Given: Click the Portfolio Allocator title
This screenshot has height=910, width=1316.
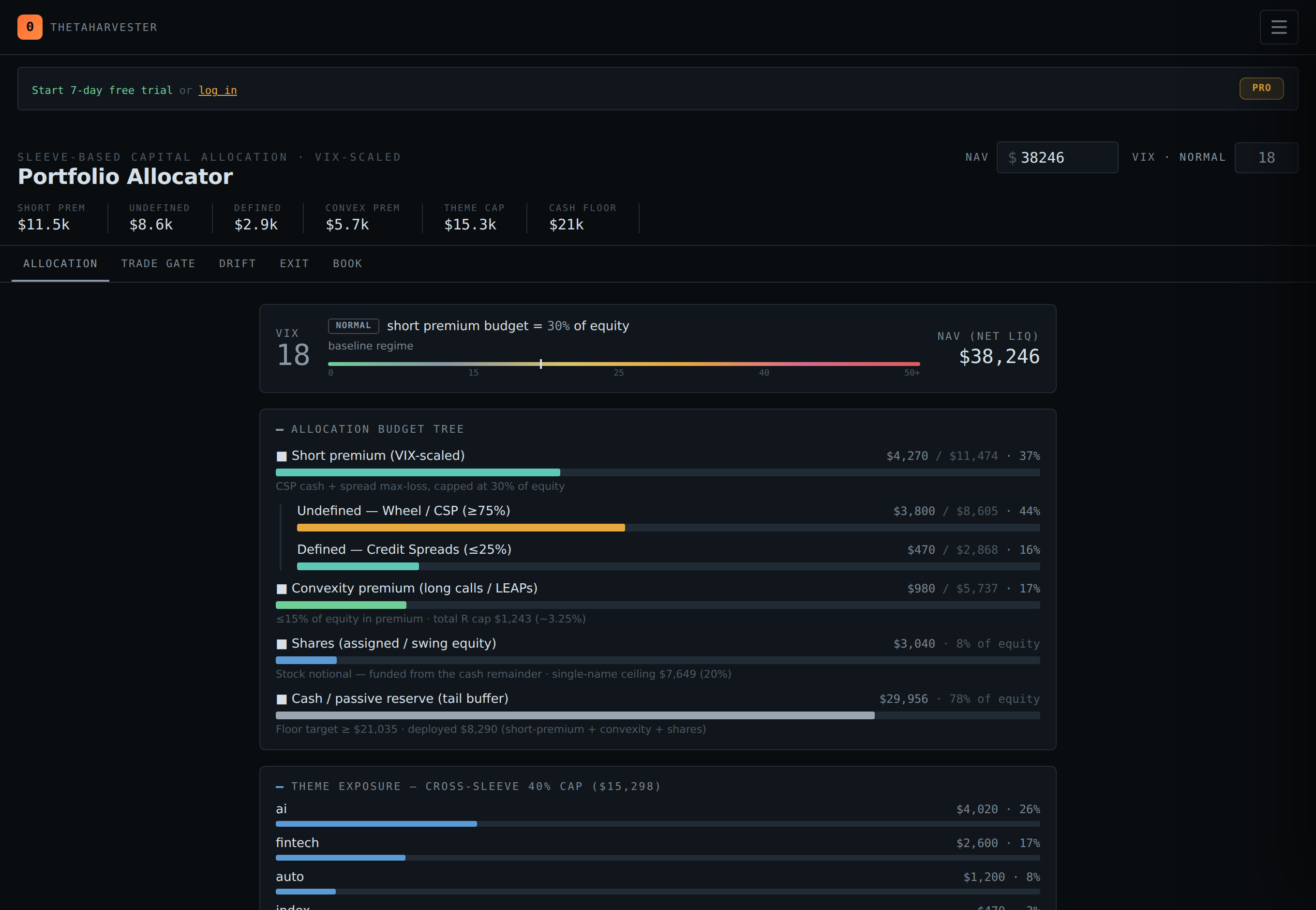Looking at the screenshot, I should click(x=125, y=177).
